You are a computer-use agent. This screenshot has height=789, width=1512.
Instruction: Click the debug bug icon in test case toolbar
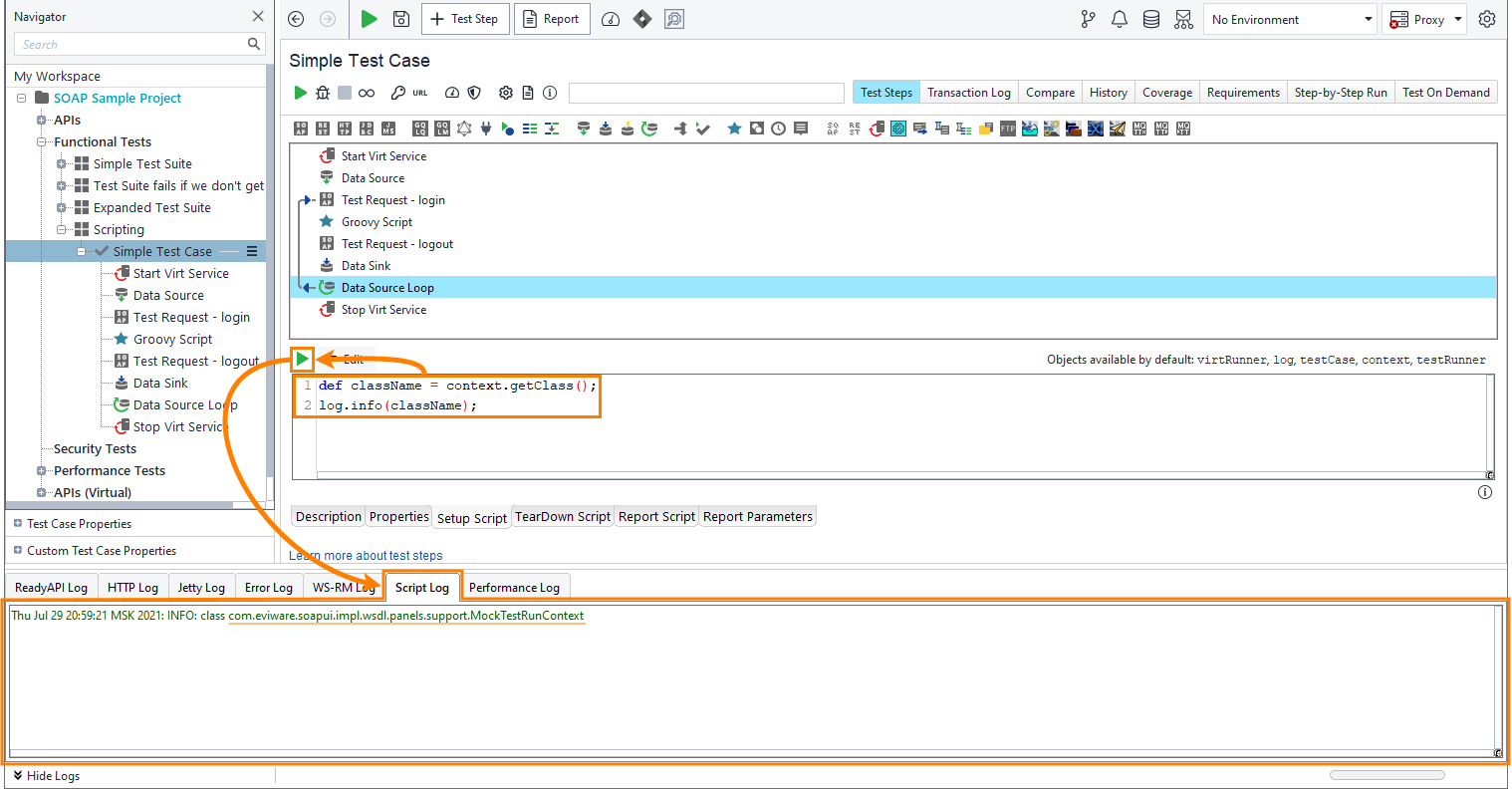(322, 93)
